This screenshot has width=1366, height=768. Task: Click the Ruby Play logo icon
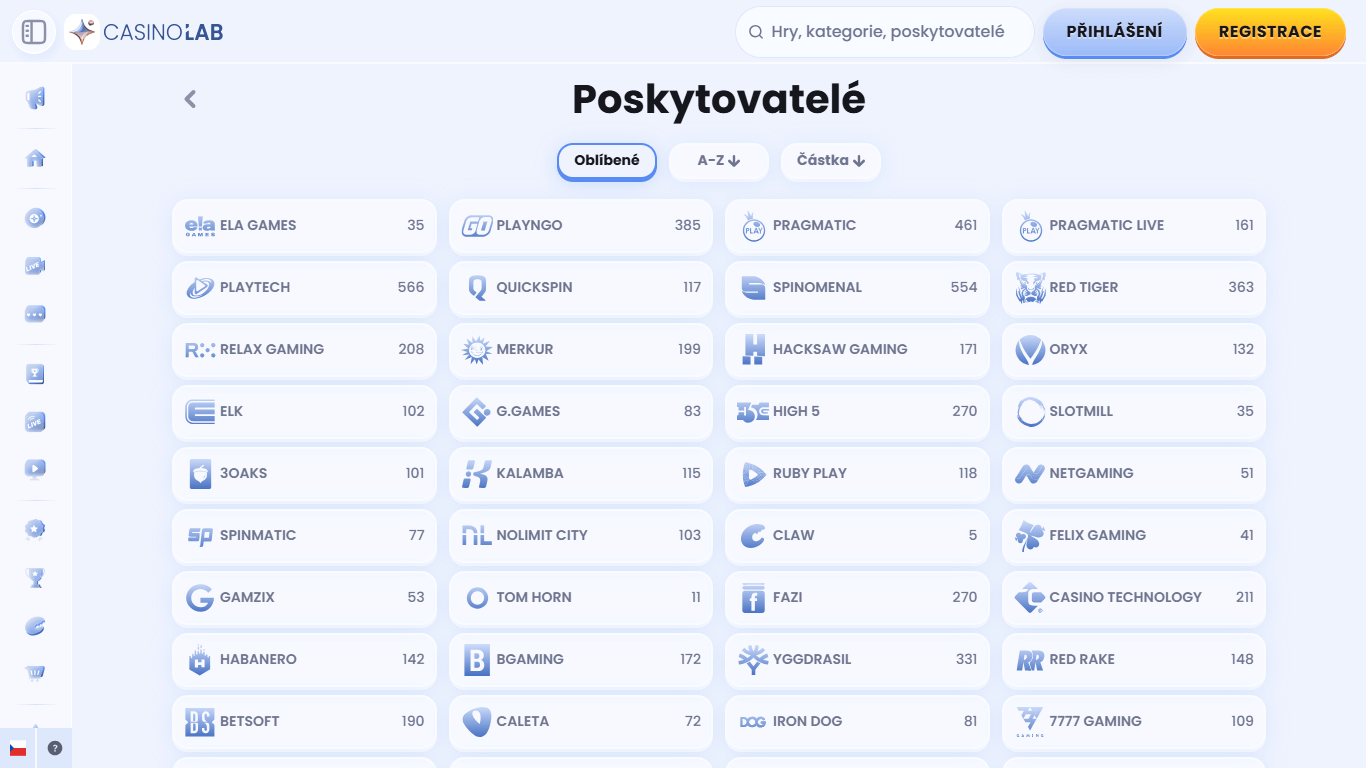(753, 474)
